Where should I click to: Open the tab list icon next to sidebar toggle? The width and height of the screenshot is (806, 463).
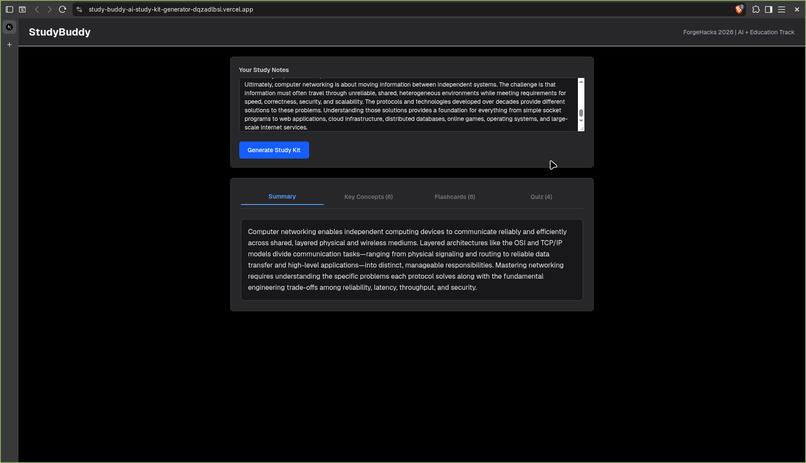click(23, 9)
